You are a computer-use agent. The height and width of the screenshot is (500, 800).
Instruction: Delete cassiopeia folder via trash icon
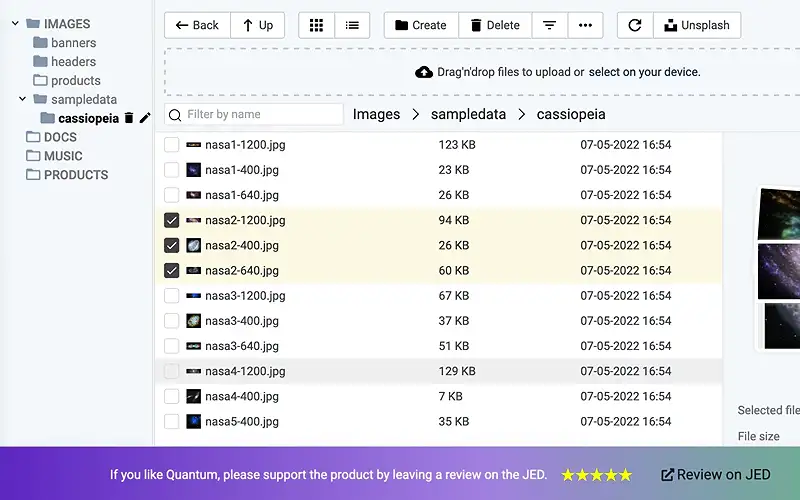[x=129, y=118]
